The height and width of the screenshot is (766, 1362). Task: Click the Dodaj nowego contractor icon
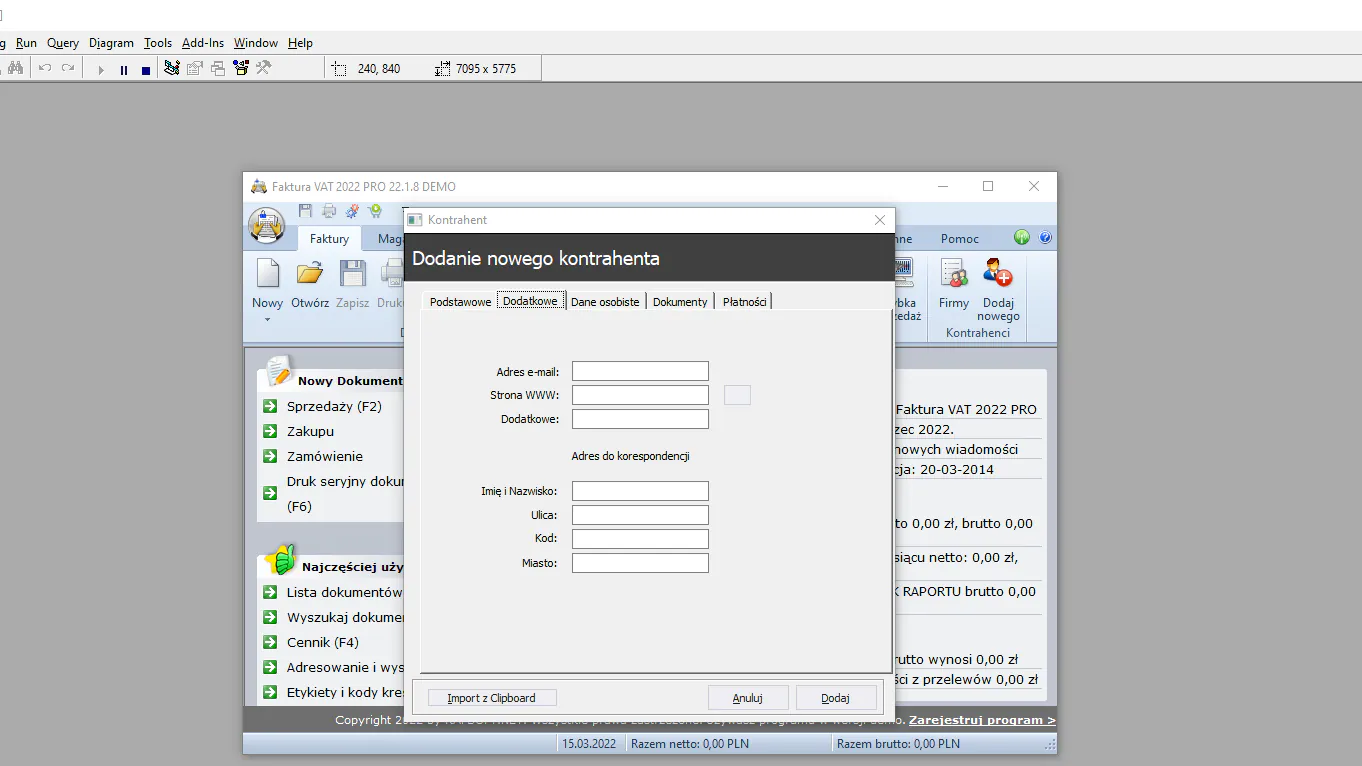click(997, 274)
